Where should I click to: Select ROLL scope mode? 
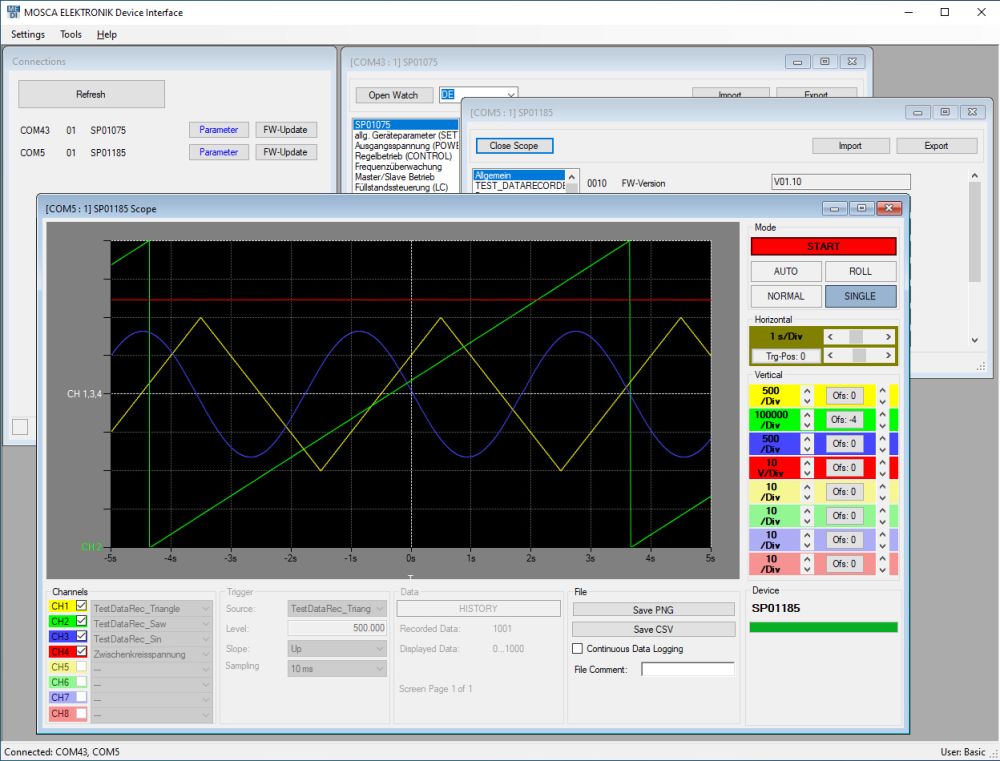point(860,271)
